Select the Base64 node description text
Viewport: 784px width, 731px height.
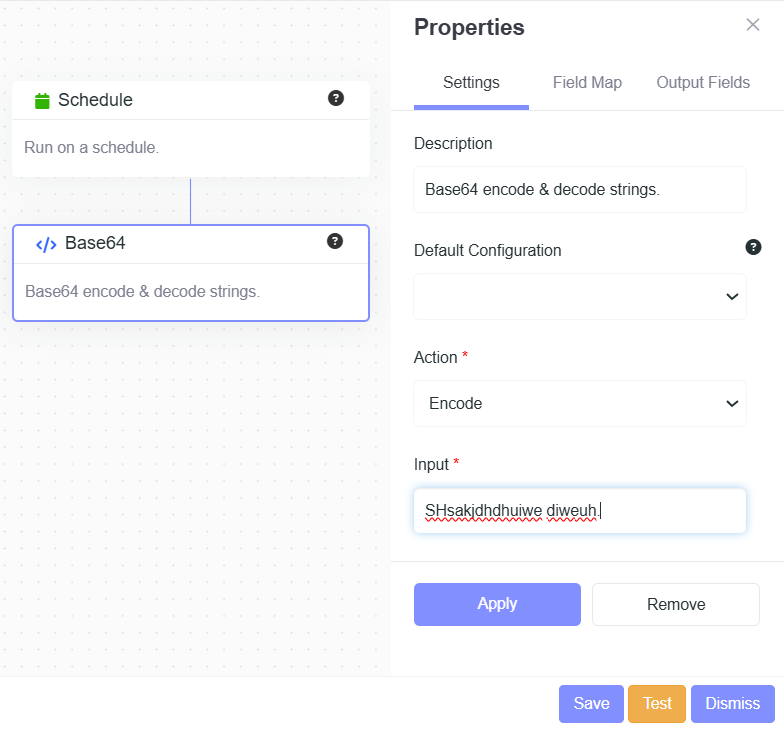coord(142,292)
